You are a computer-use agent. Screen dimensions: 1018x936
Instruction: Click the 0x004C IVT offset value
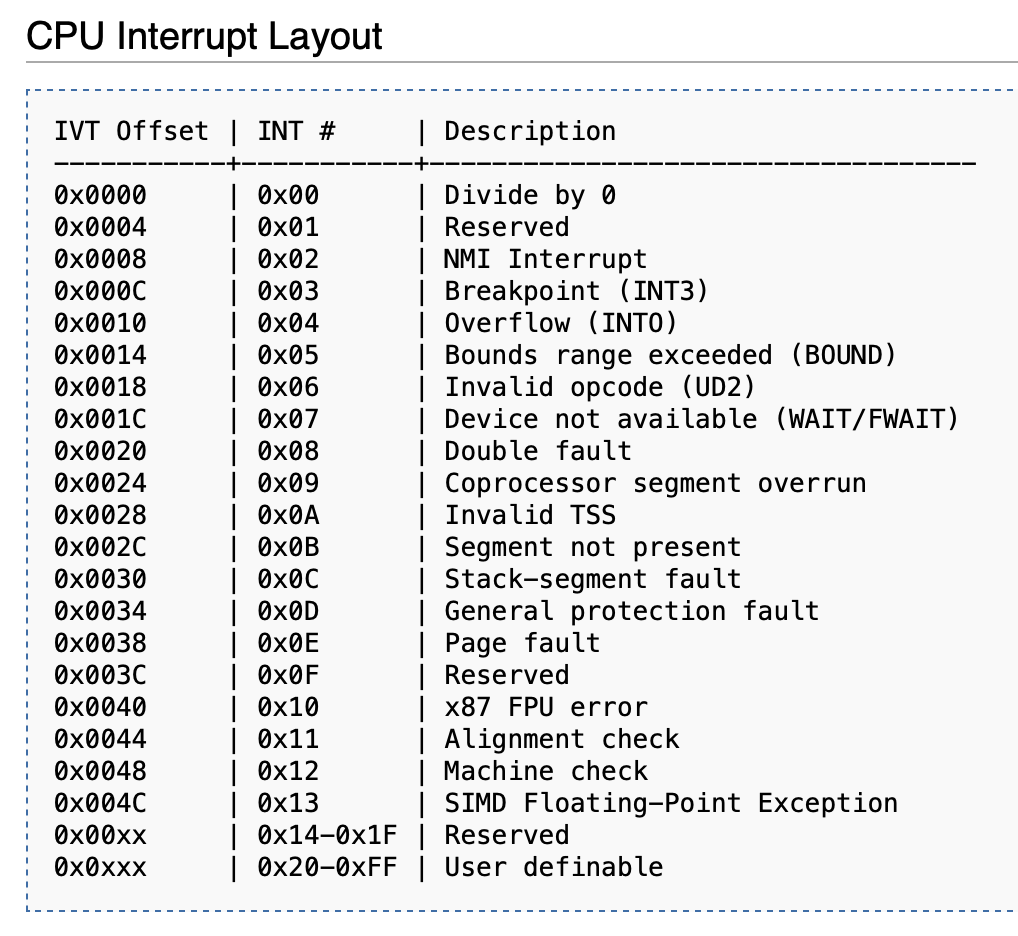click(100, 803)
